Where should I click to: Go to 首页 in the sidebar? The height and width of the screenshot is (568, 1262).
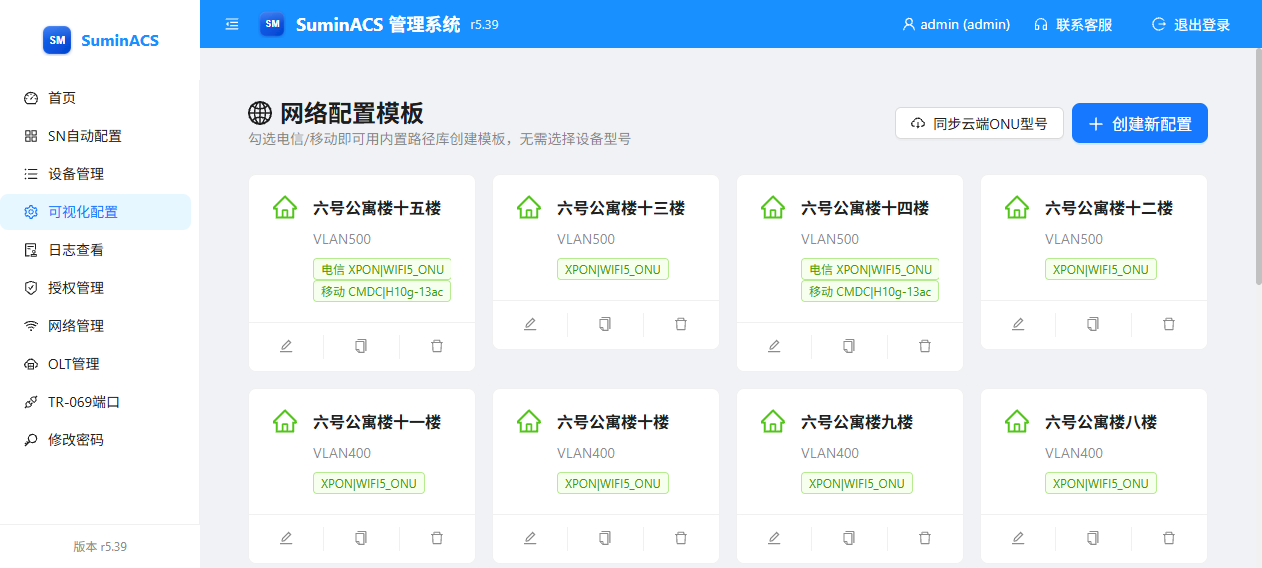[x=95, y=98]
